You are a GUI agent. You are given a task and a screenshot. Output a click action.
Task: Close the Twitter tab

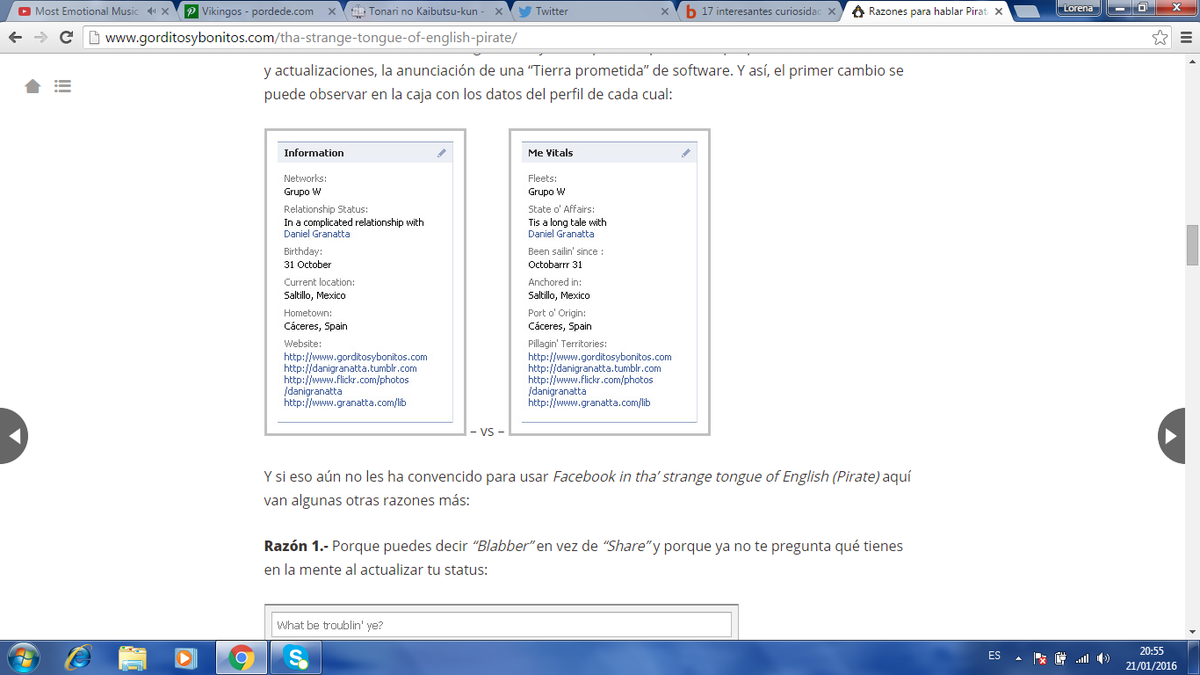[x=665, y=11]
